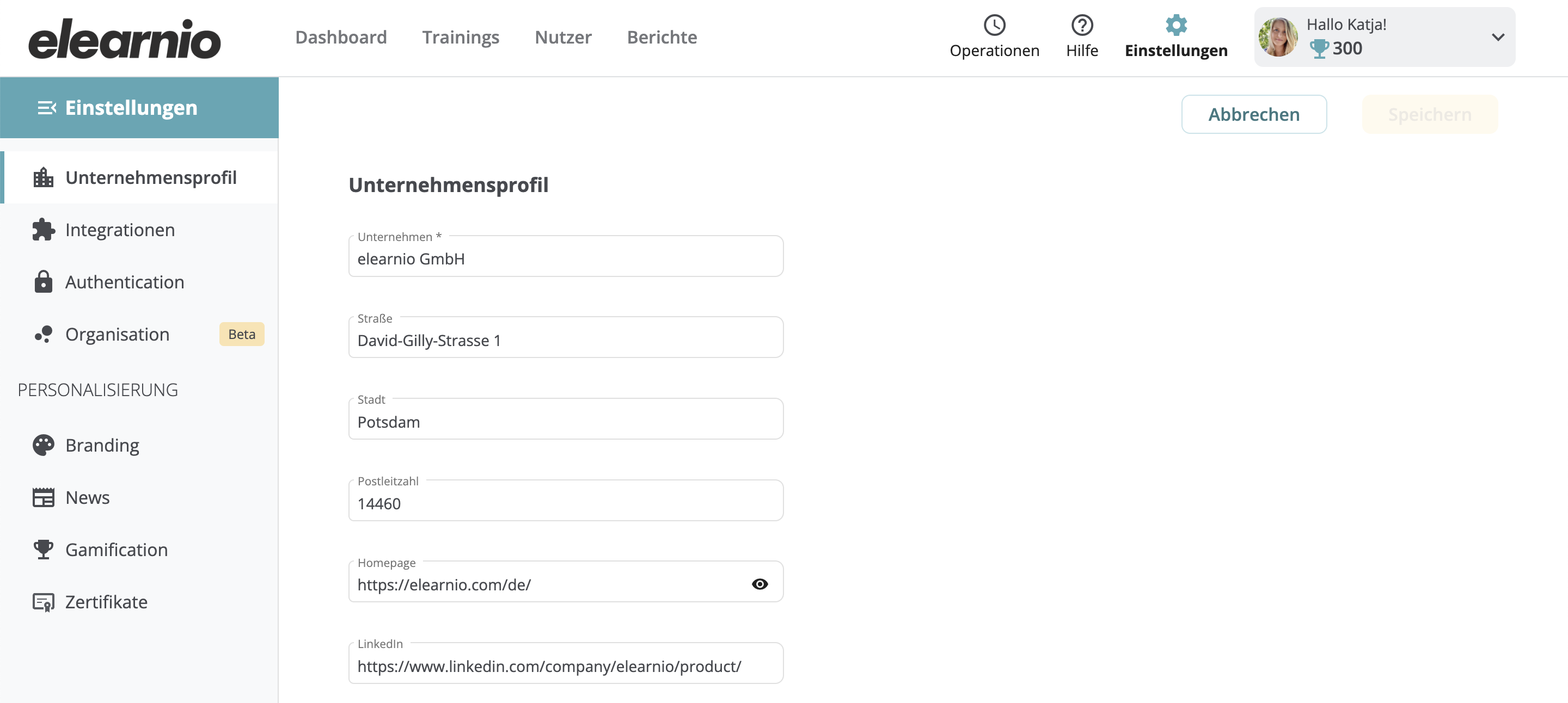Click the Abbrechen button
The image size is (1568, 703).
click(x=1253, y=114)
